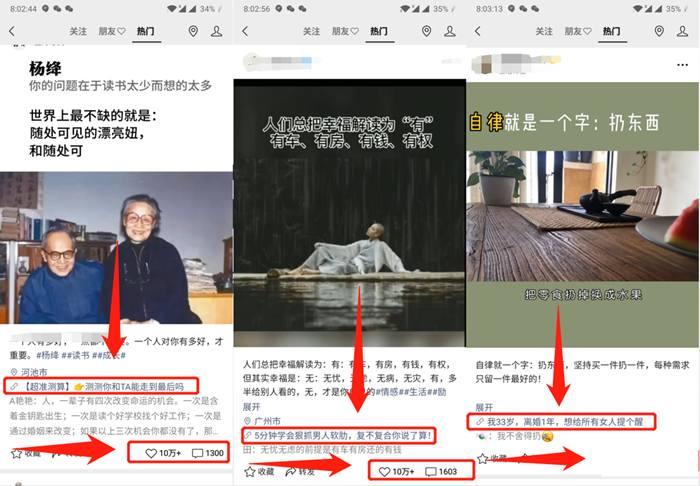Image resolution: width=700 pixels, height=486 pixels.
Task: Tap the 杨绛 title heading
Action: tap(45, 69)
